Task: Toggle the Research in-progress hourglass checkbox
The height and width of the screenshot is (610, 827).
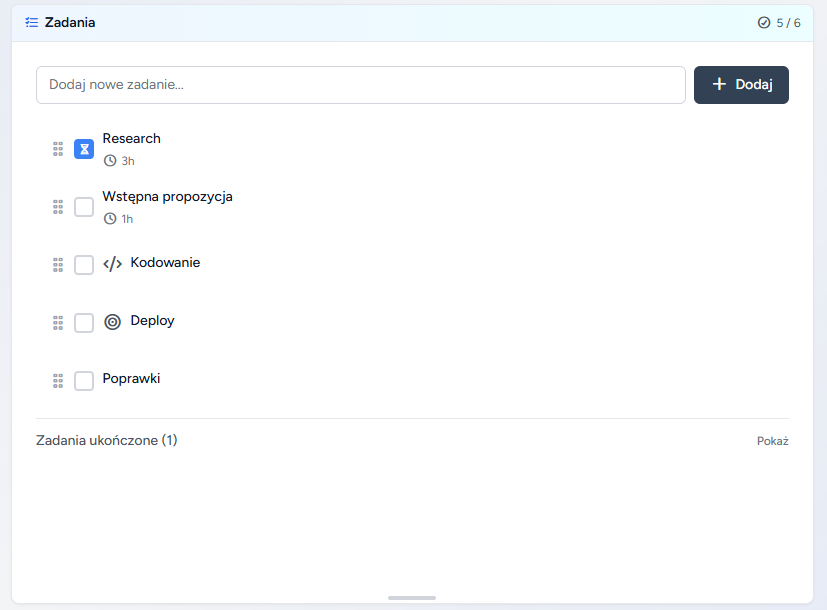Action: coord(84,149)
